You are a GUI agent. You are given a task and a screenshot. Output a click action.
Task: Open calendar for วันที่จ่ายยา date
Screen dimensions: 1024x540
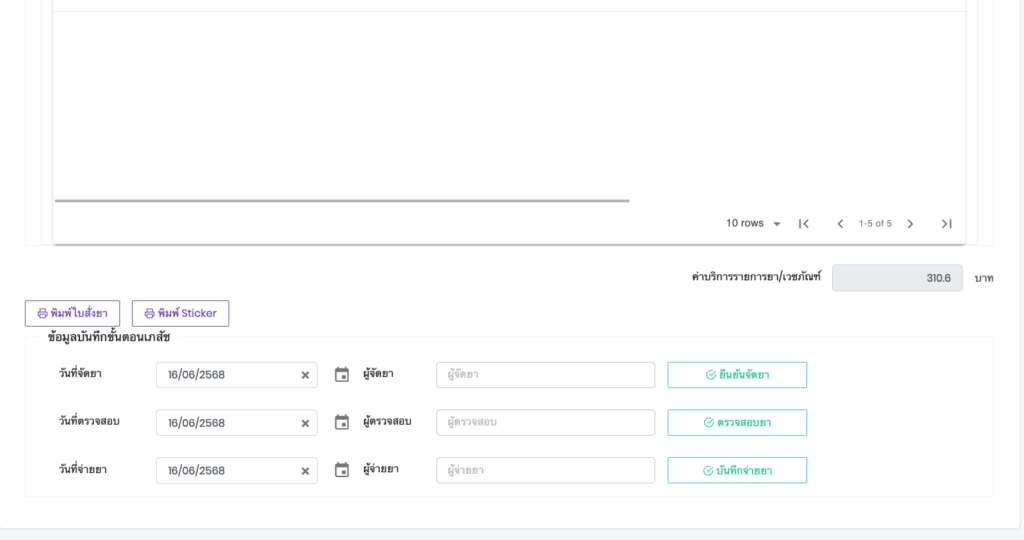click(342, 470)
